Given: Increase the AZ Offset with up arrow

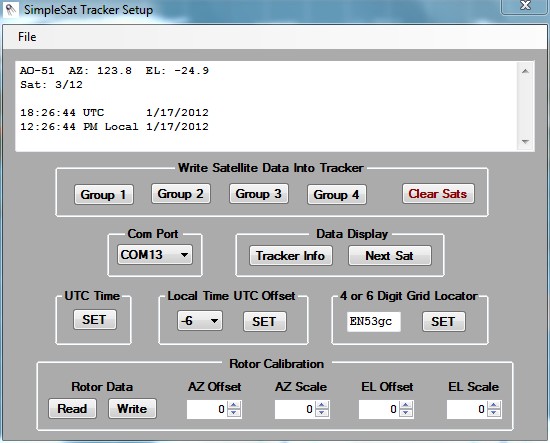Looking at the screenshot, I should tap(234, 405).
